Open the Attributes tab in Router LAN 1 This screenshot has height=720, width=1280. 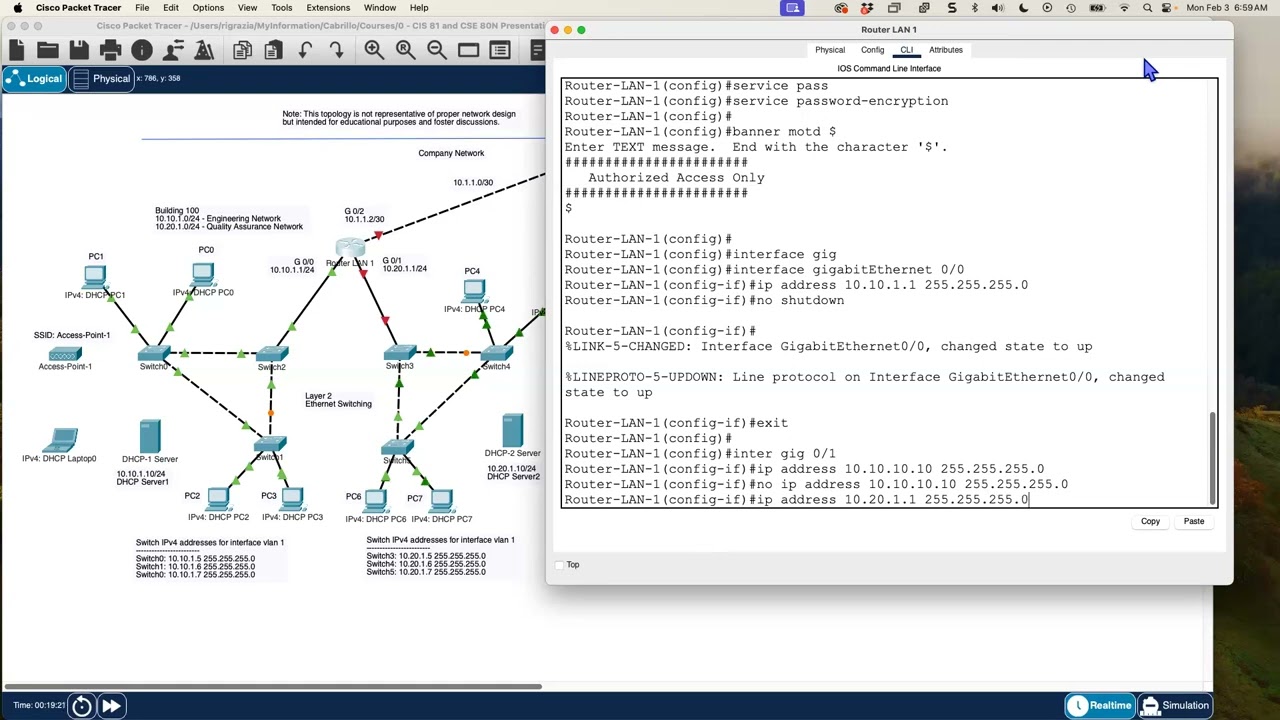point(946,50)
